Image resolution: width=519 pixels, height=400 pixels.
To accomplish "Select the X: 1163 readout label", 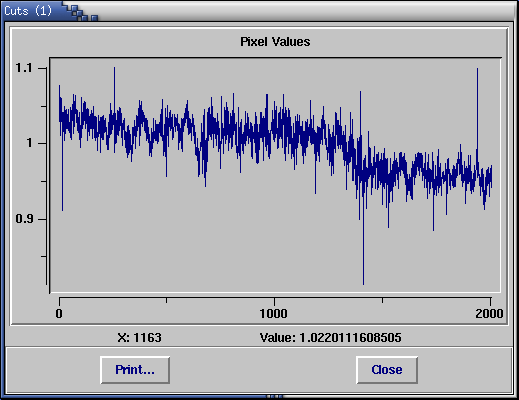I will pos(139,338).
